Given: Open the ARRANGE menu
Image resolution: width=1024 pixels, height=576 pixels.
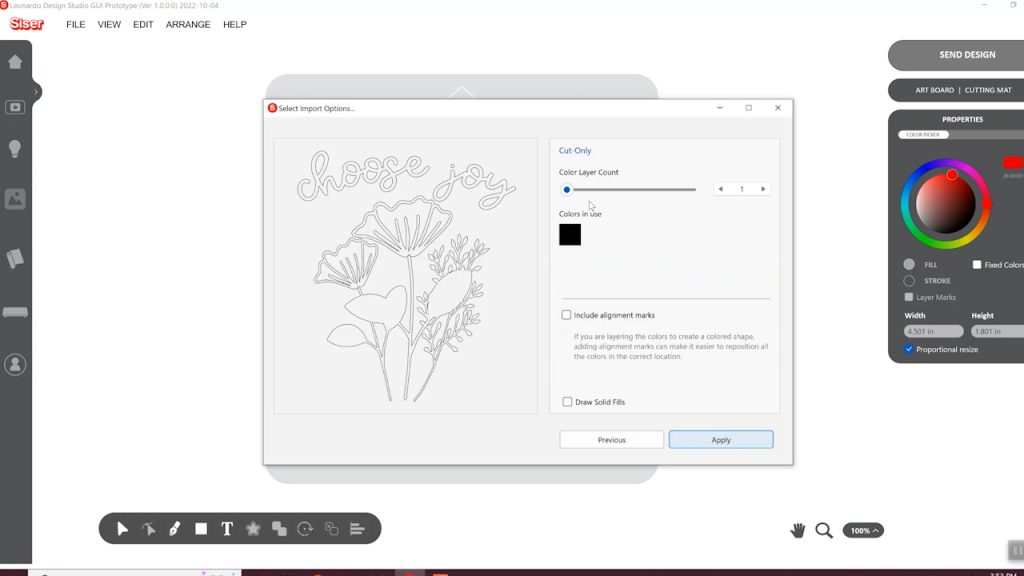Looking at the screenshot, I should pyautogui.click(x=188, y=24).
